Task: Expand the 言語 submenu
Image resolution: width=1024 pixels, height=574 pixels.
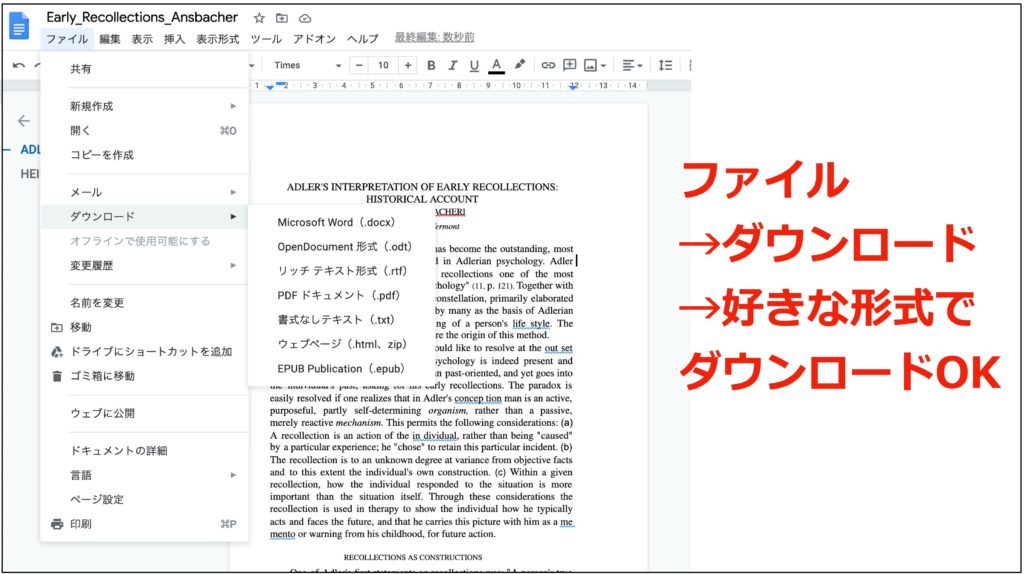Action: (144, 475)
